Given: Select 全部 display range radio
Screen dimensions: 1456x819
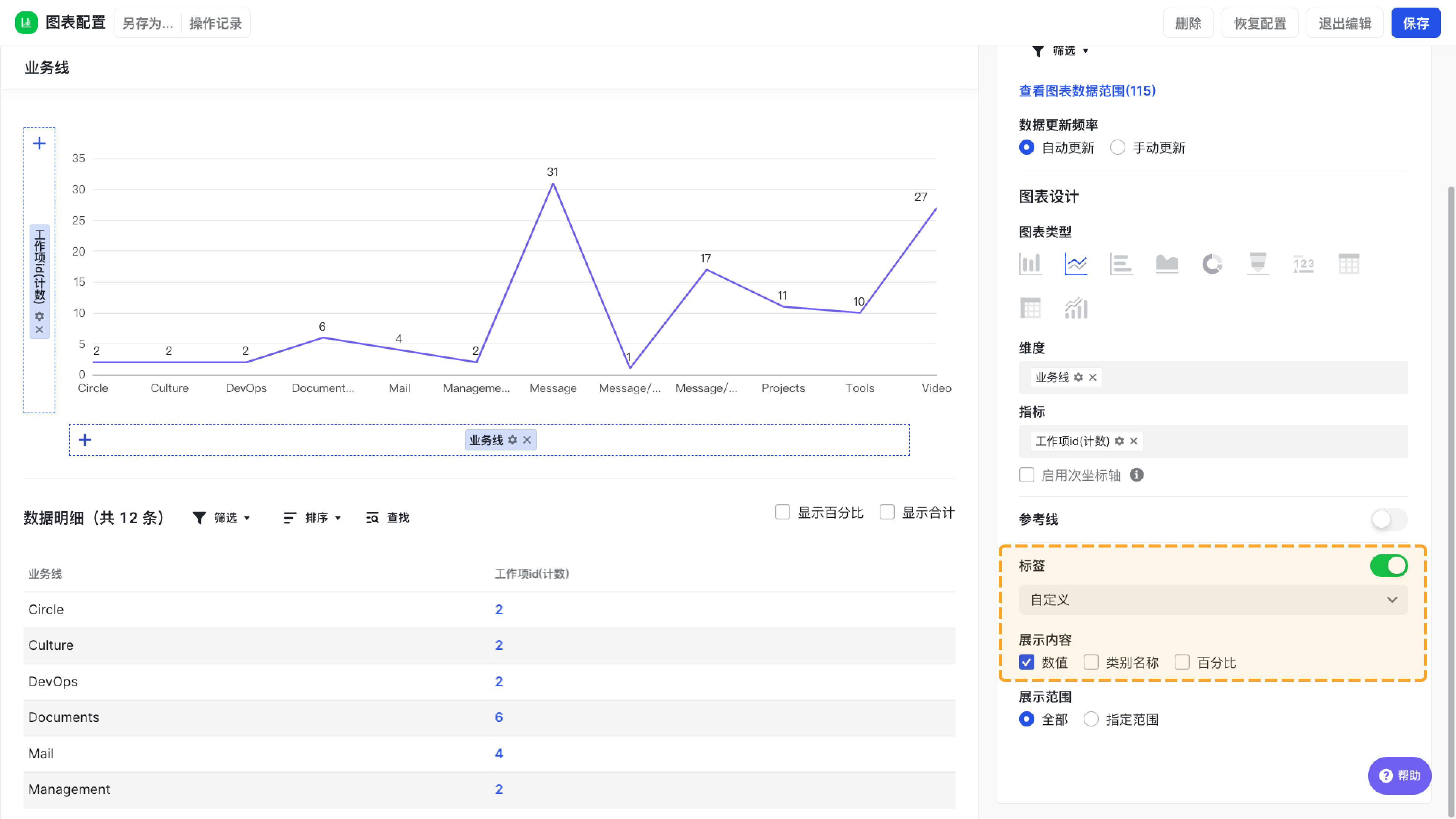Looking at the screenshot, I should [x=1026, y=719].
